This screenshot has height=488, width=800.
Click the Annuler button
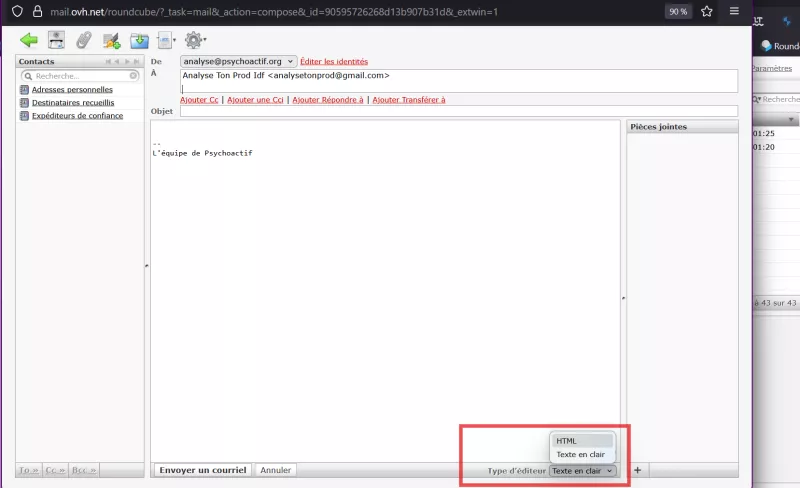point(276,470)
